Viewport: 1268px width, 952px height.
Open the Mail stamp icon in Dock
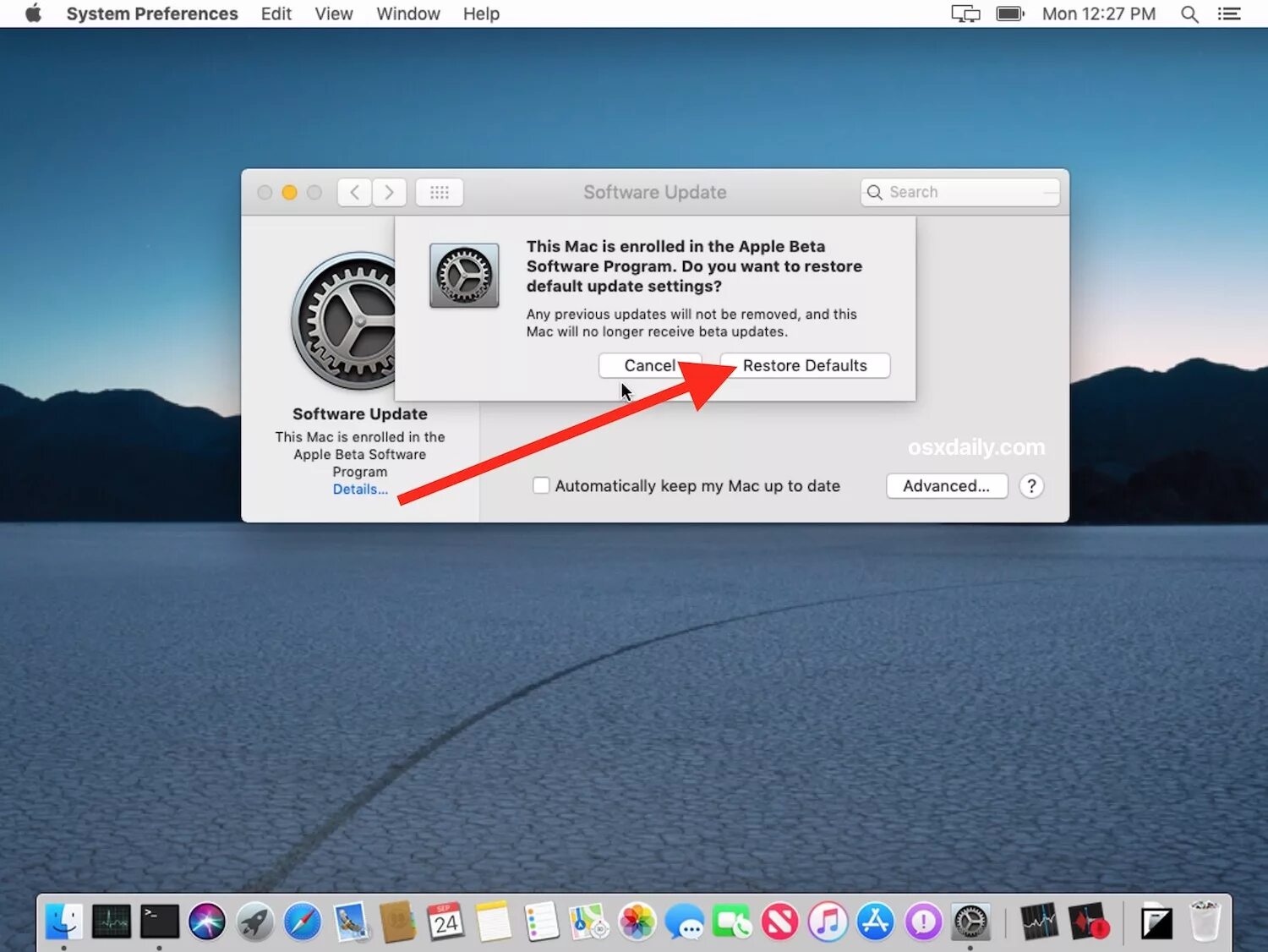point(351,921)
